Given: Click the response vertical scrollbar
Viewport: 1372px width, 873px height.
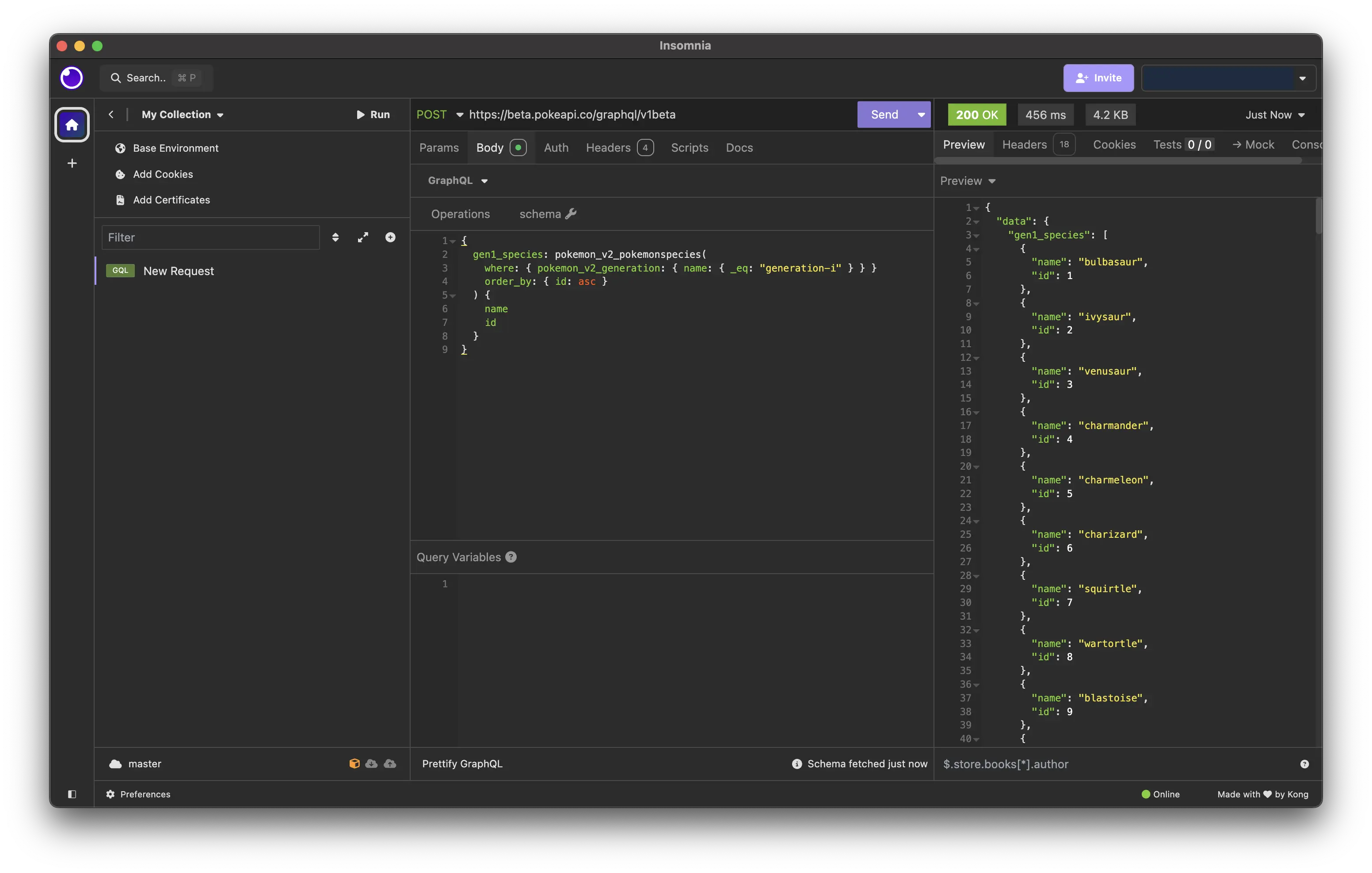Looking at the screenshot, I should click(x=1319, y=216).
